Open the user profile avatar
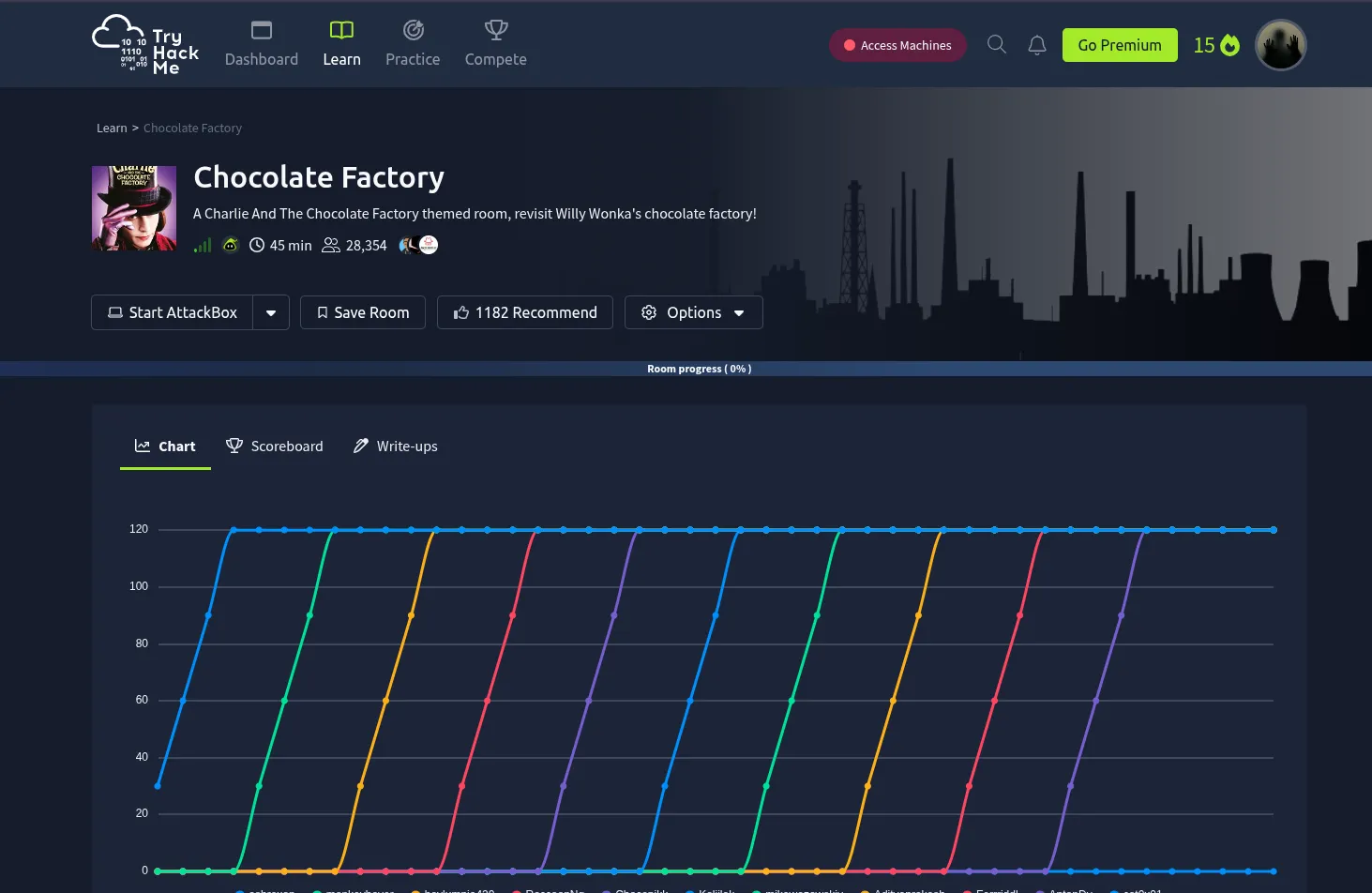Screen dimensions: 1372x893 1280,45
